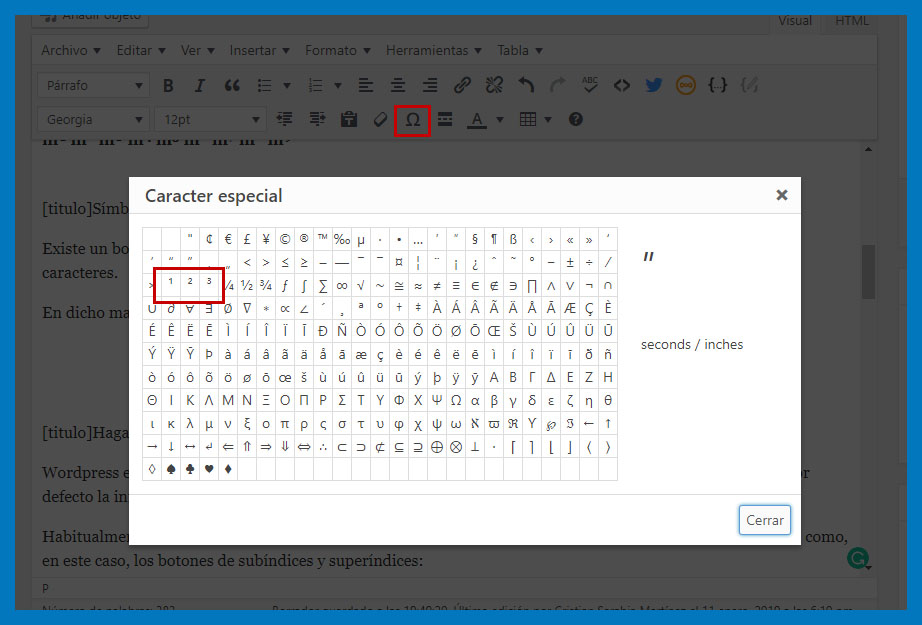Toggle italic formatting
The image size is (922, 625).
pyautogui.click(x=199, y=86)
